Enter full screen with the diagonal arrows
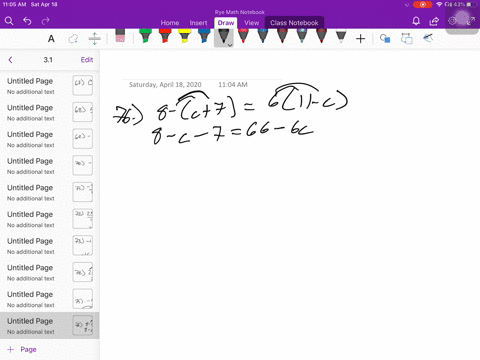Viewport: 480px width, 360px height. coord(471,21)
